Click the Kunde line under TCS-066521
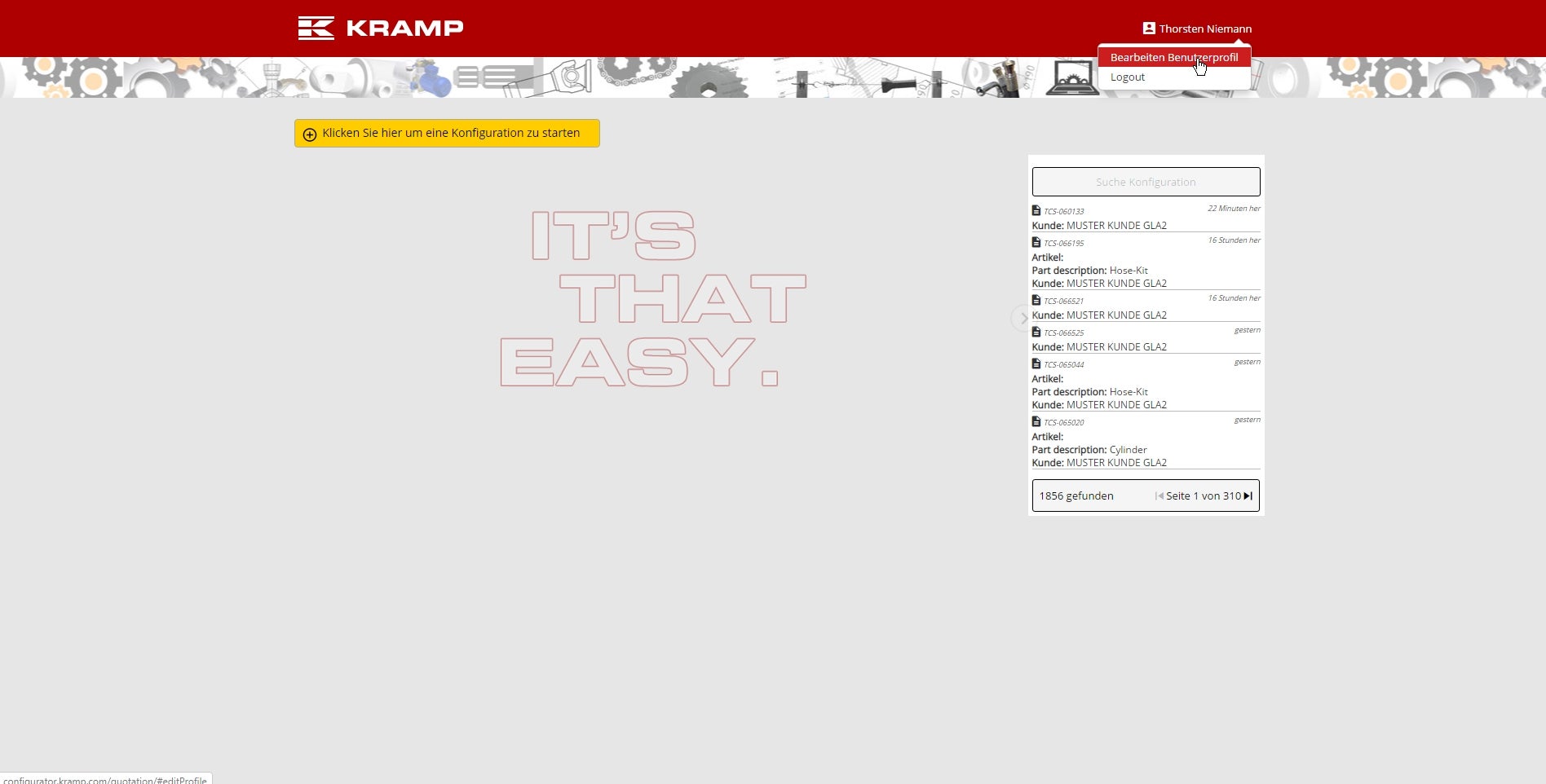1546x784 pixels. point(1099,315)
